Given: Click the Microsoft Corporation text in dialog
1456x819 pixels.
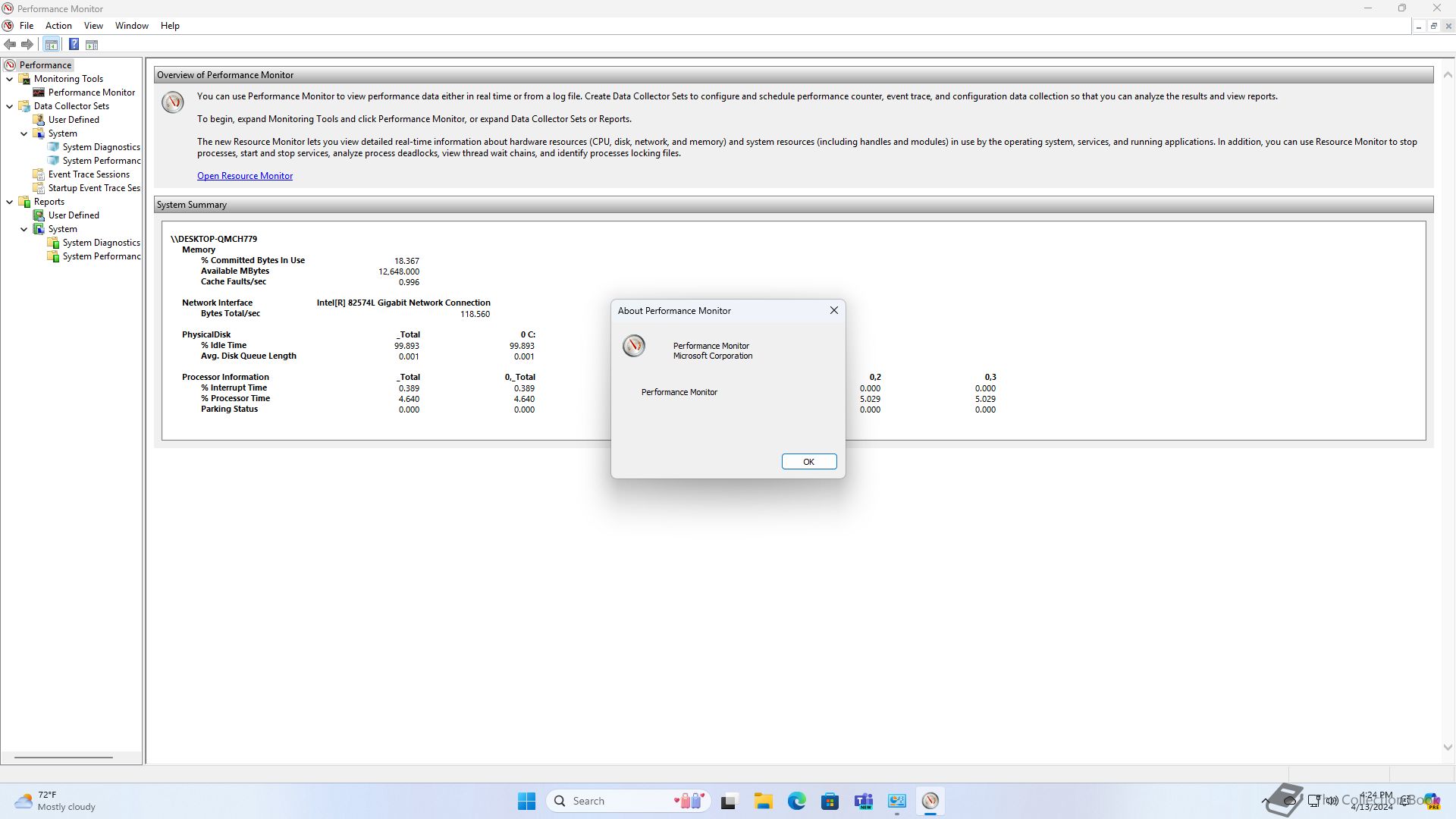Looking at the screenshot, I should pyautogui.click(x=713, y=356).
